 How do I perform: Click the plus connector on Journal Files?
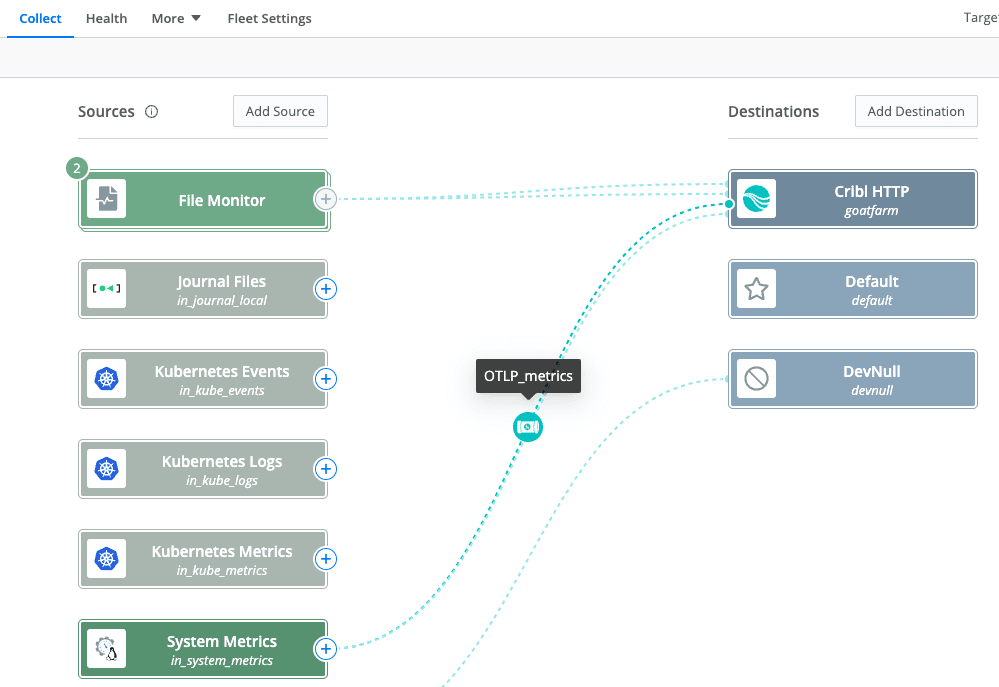point(326,290)
